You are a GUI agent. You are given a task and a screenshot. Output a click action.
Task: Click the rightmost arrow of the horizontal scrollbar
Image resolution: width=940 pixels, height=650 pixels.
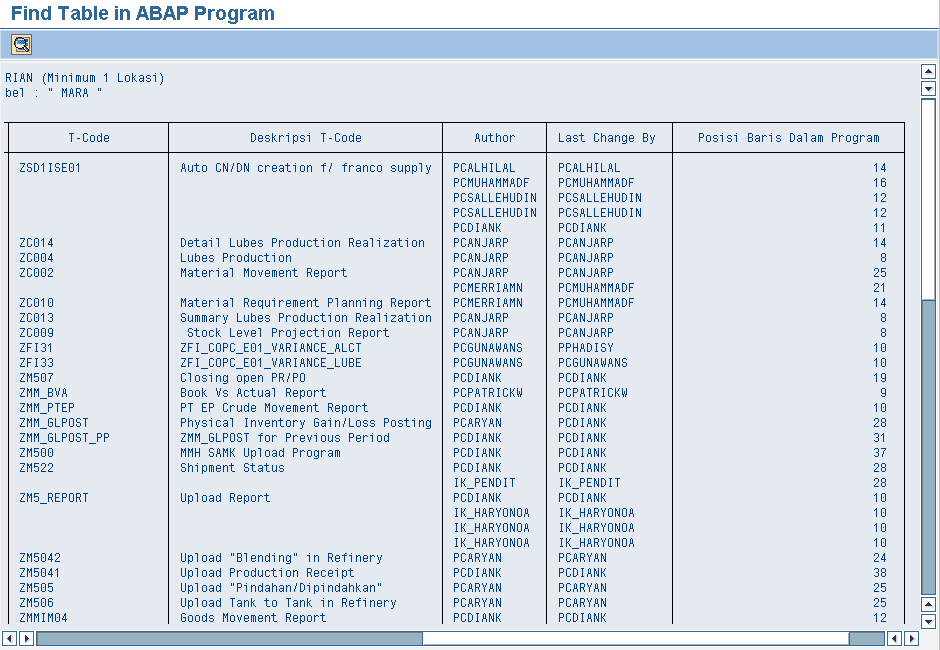911,638
